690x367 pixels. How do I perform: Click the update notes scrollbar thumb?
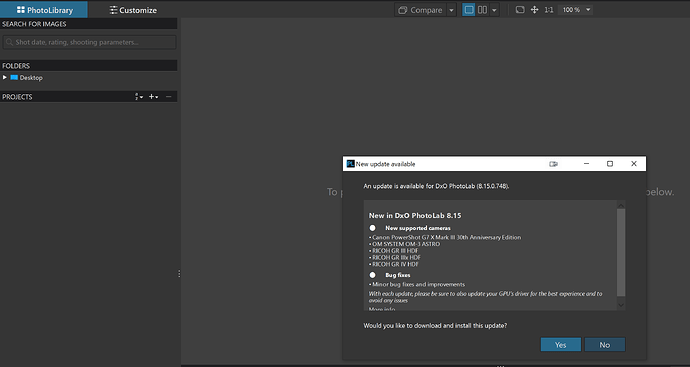tap(621, 253)
